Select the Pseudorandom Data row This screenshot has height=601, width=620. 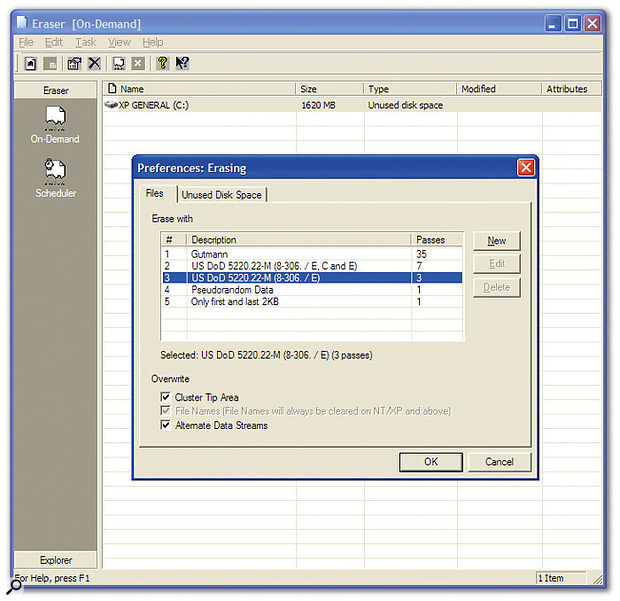tap(312, 289)
